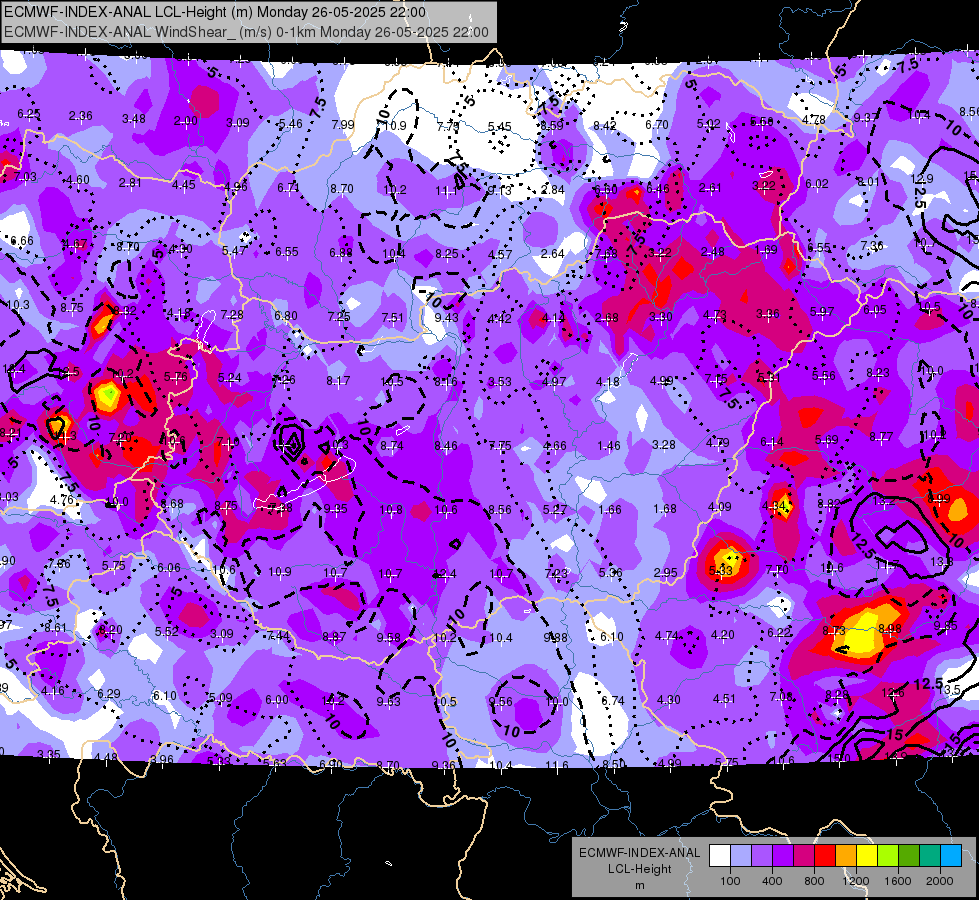Click the wind shear value 4.57
Viewport: 979px width, 900px height.
coord(500,254)
